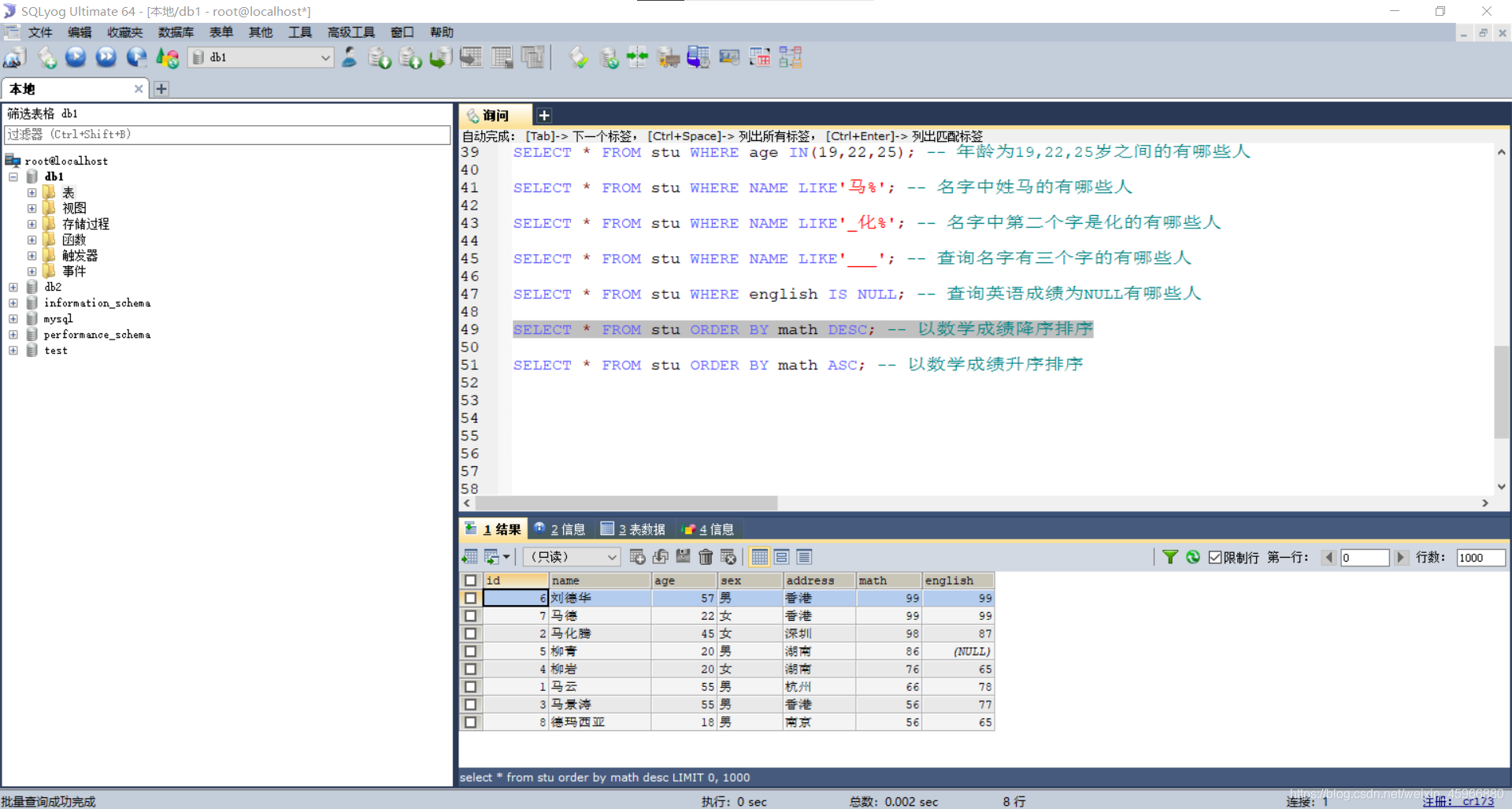
Task: Toggle the select-all checkbox in header
Action: (x=470, y=581)
